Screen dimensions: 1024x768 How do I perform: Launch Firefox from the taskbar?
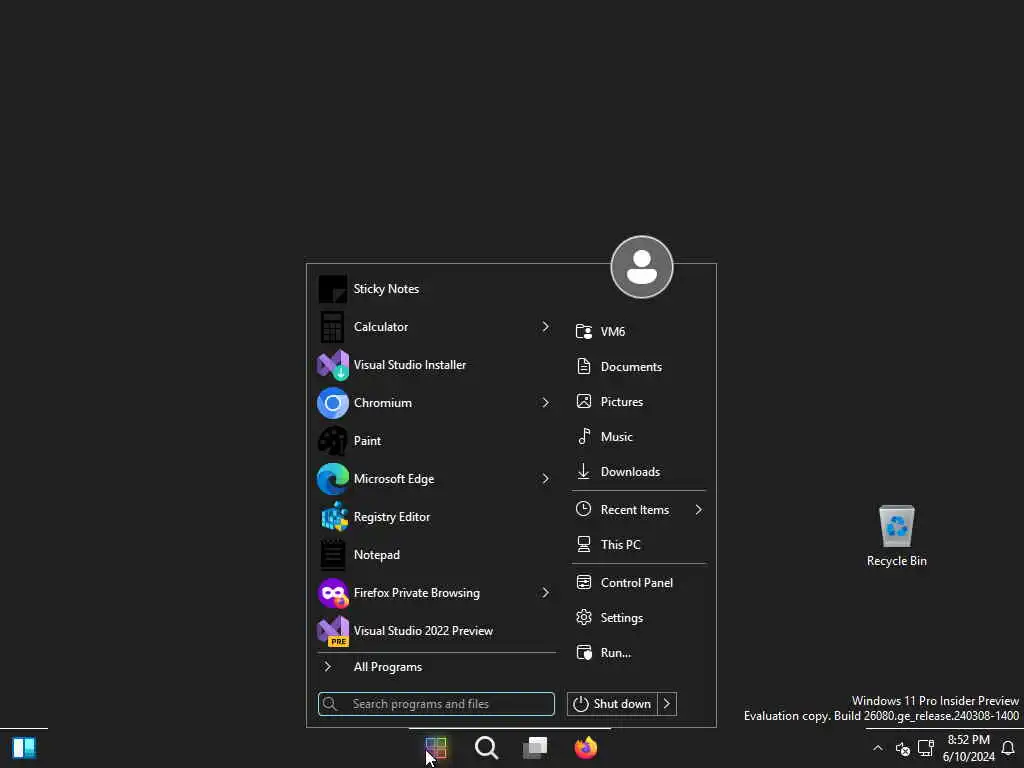[586, 748]
